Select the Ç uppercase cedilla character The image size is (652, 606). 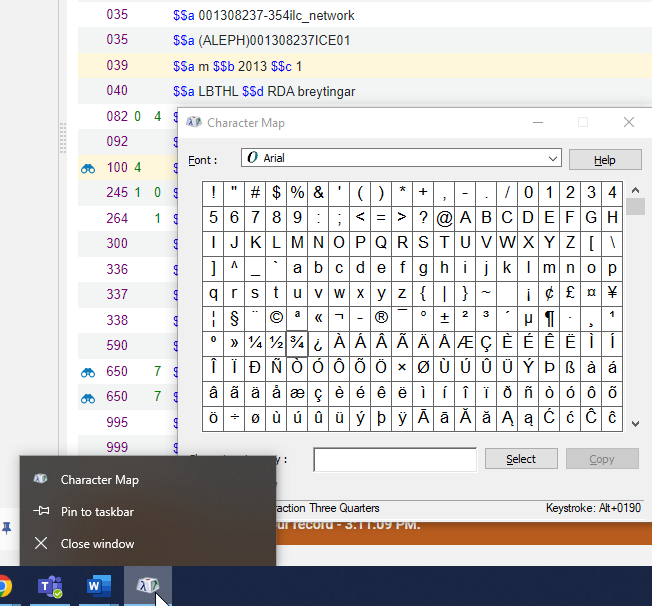click(486, 343)
